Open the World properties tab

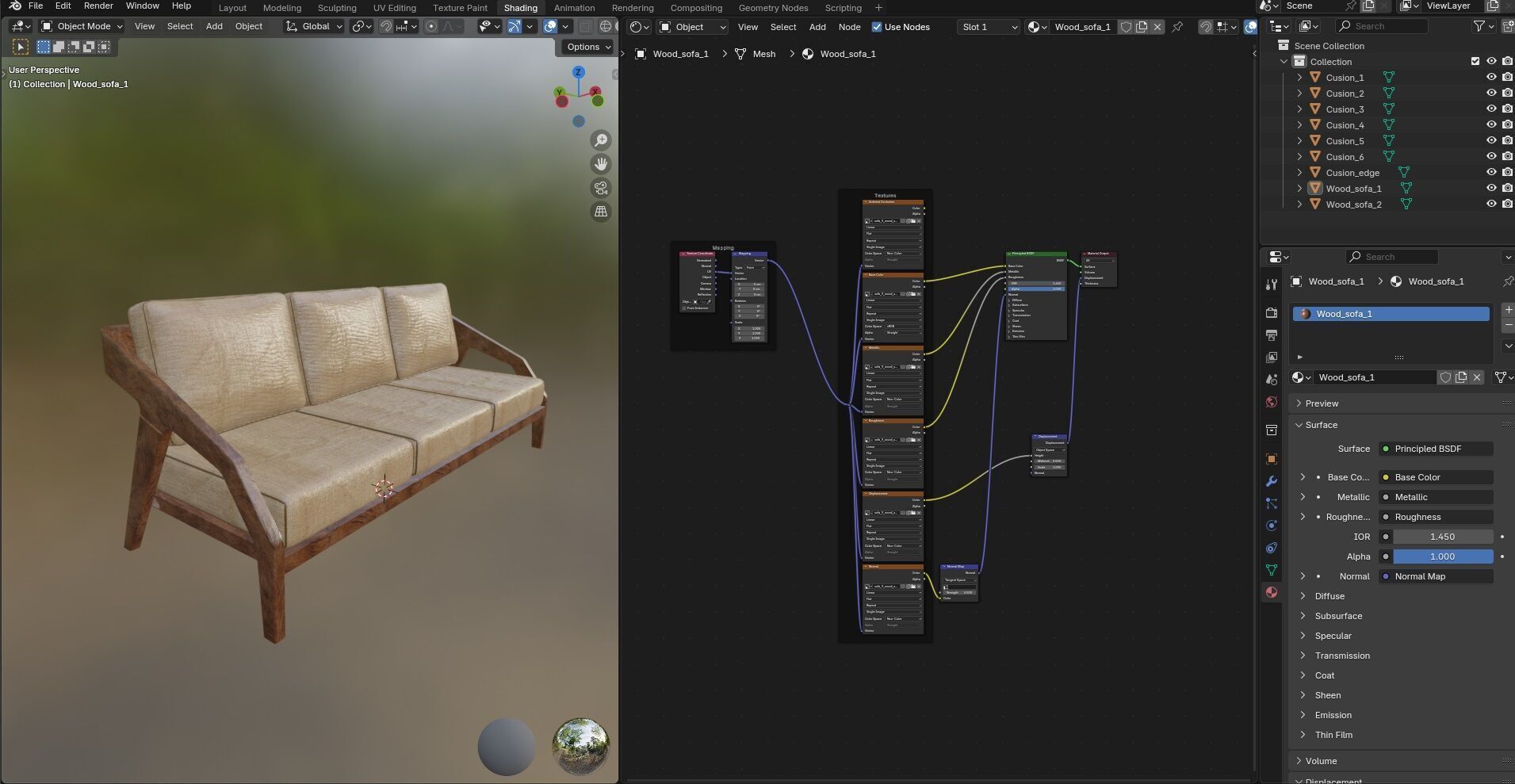pos(1272,402)
